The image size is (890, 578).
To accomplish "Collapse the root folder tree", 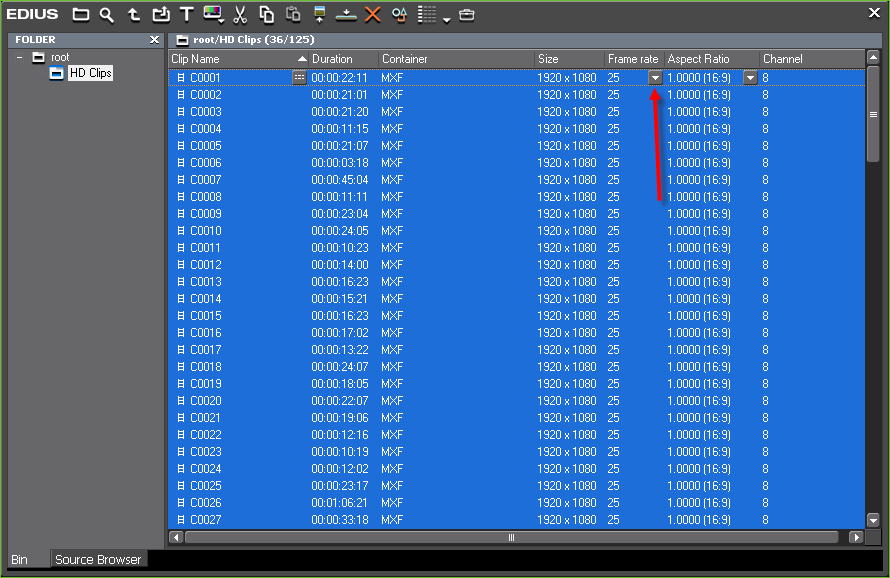I will point(20,57).
